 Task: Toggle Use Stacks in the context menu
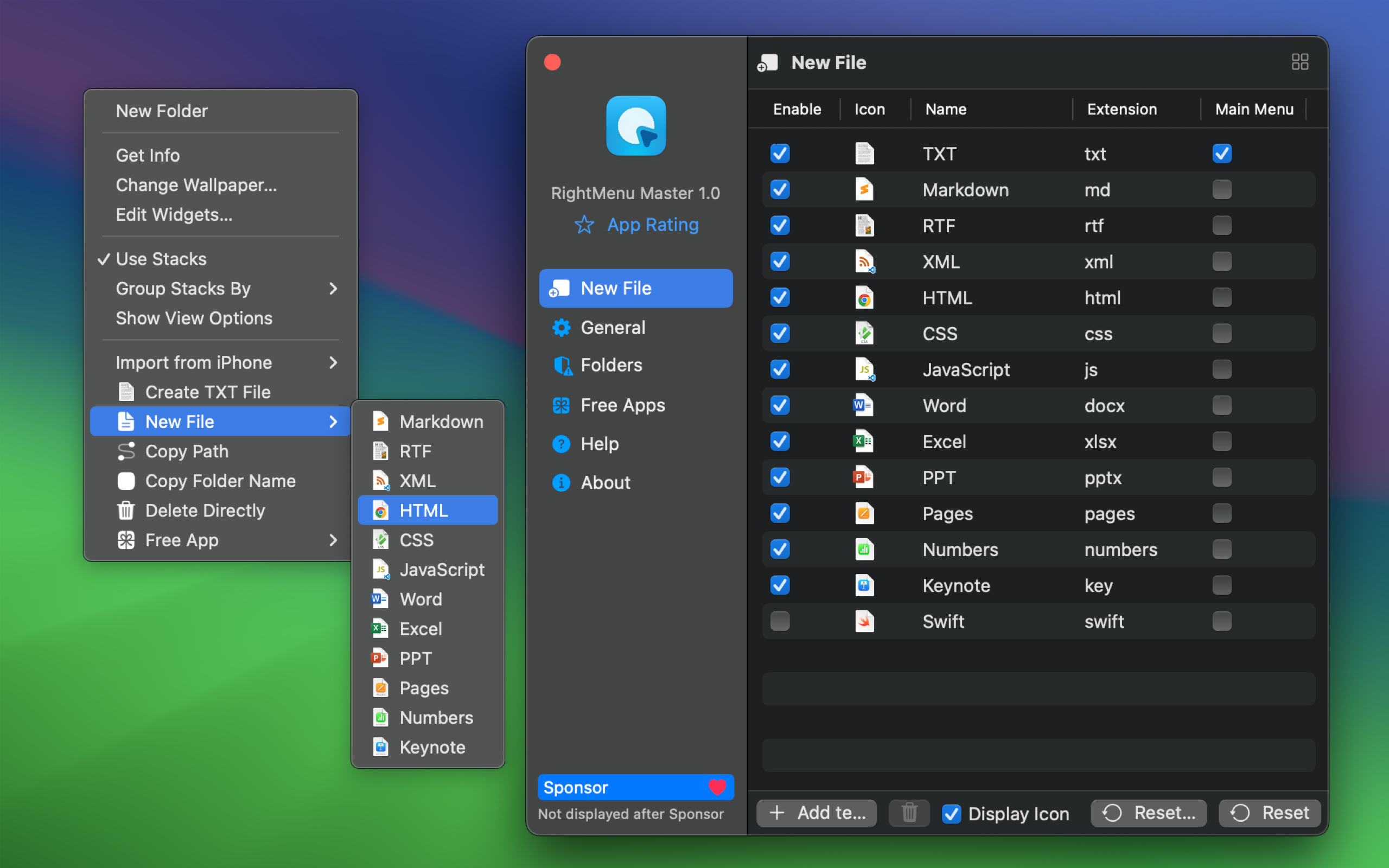tap(220, 259)
